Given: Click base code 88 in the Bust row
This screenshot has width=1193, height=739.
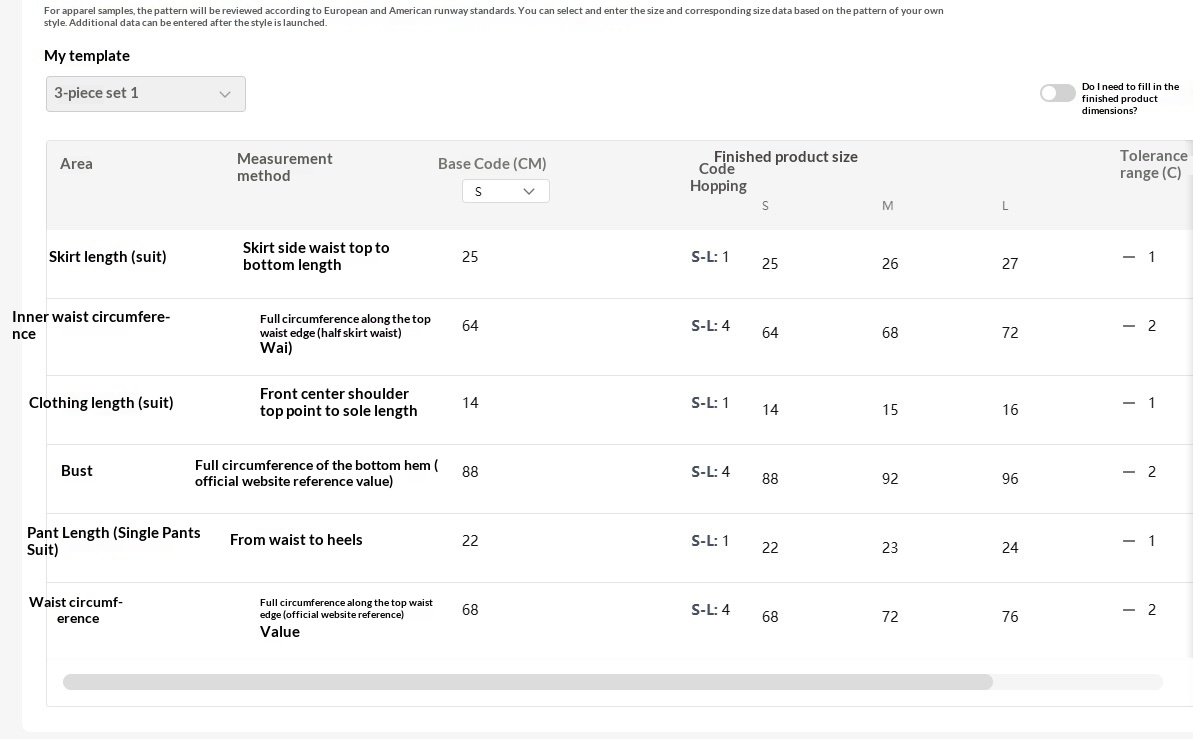Looking at the screenshot, I should pos(470,472).
